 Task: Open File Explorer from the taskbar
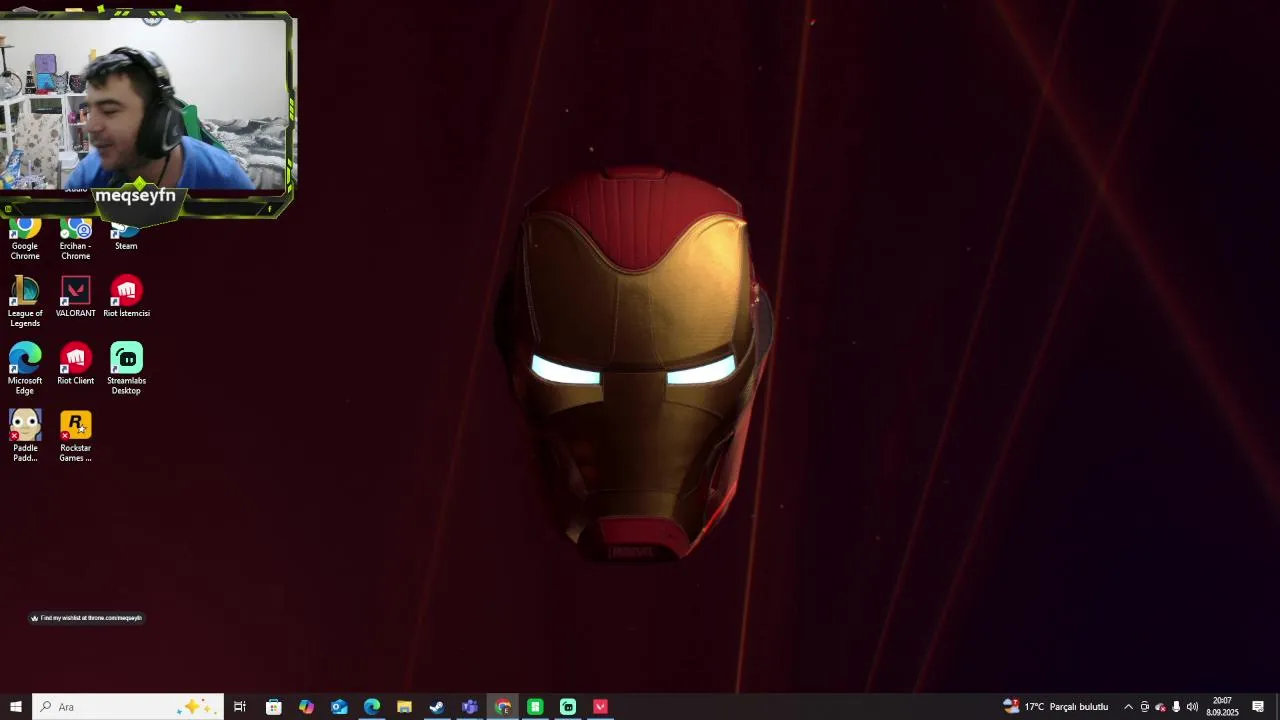tap(404, 707)
